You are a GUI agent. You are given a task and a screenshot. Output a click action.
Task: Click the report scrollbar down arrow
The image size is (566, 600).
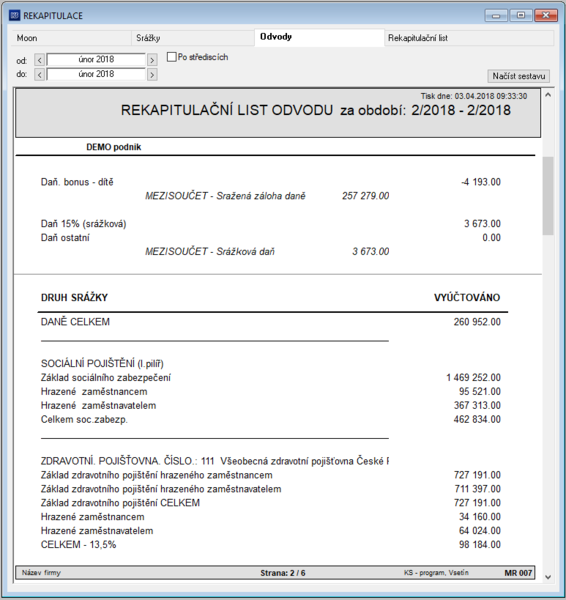[x=548, y=577]
